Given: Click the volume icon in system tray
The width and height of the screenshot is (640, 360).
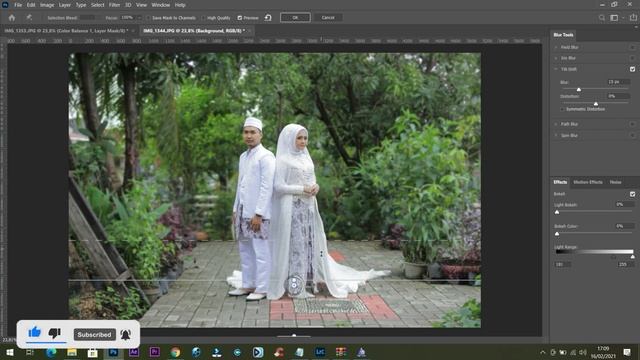Looking at the screenshot, I should tap(582, 352).
